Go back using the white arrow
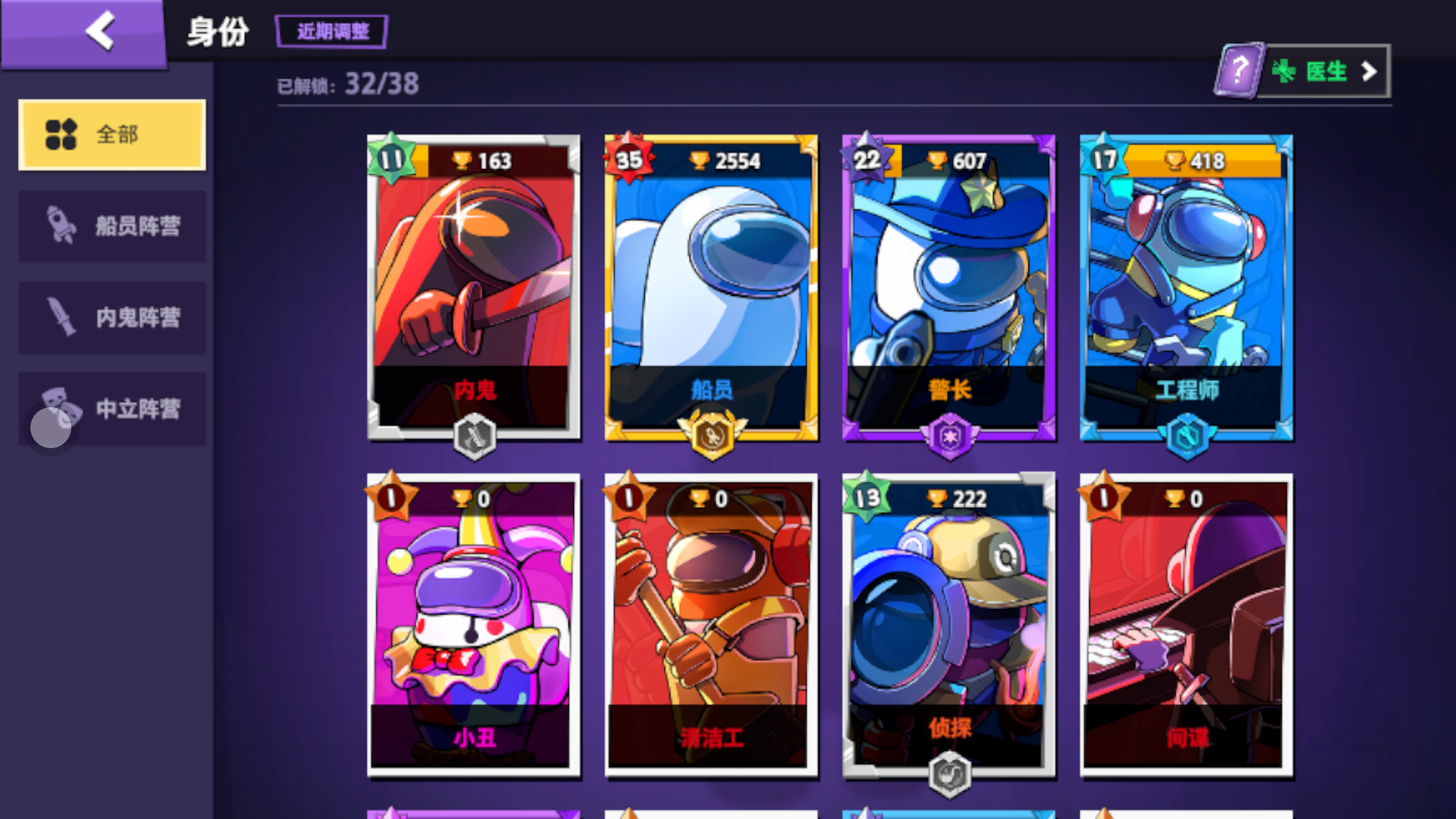Image resolution: width=1456 pixels, height=819 pixels. click(100, 31)
